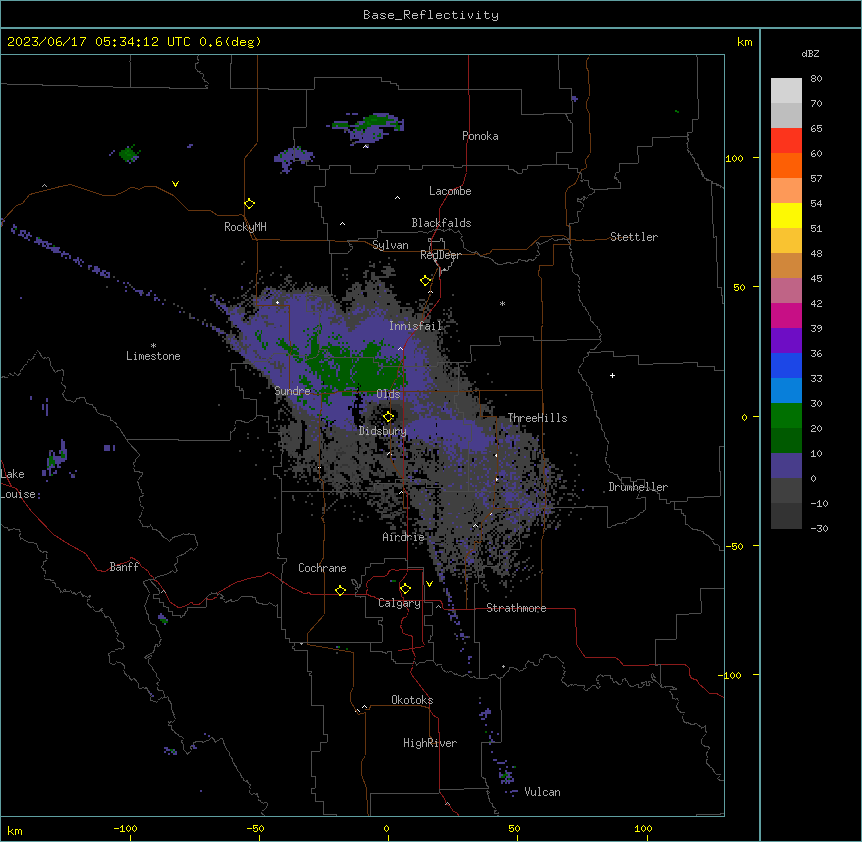Screen dimensions: 862x842
Task: Click the Base_Reflectivity title
Action: tap(431, 15)
